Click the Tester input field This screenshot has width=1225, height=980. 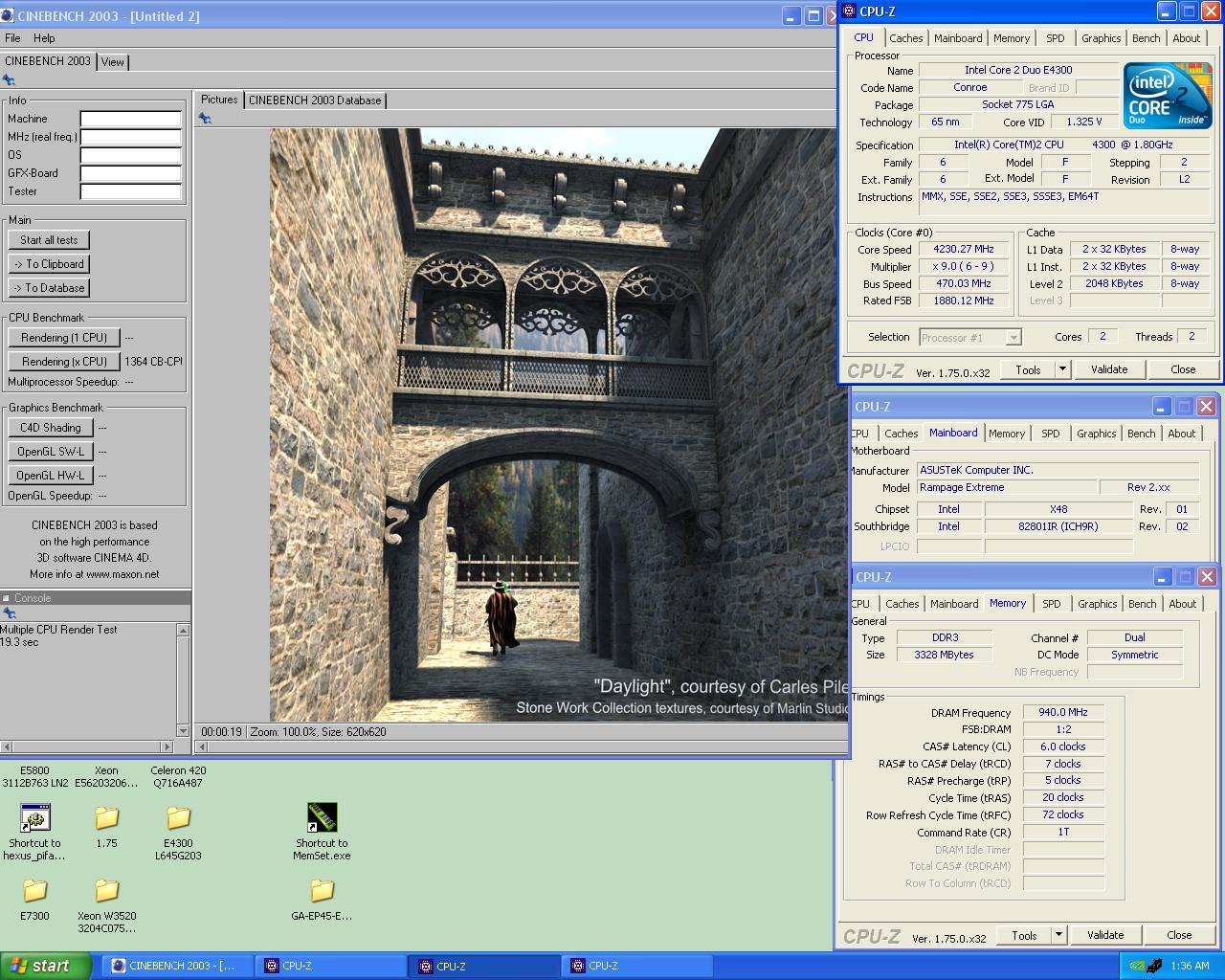click(131, 191)
